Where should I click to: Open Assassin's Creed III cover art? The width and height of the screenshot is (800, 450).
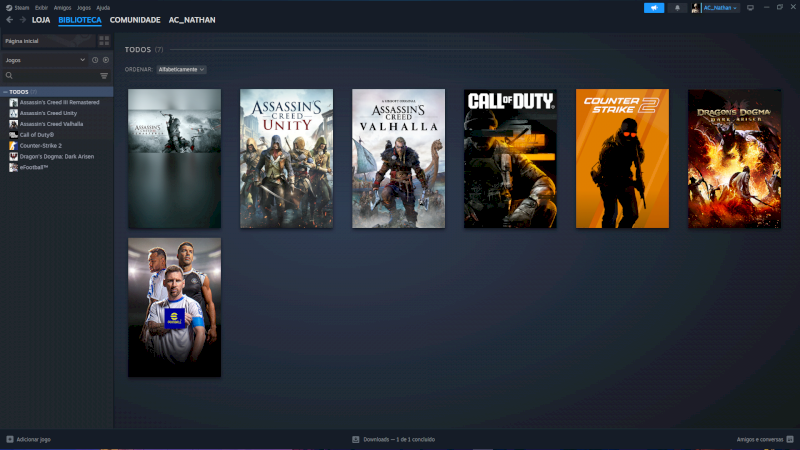(174, 159)
